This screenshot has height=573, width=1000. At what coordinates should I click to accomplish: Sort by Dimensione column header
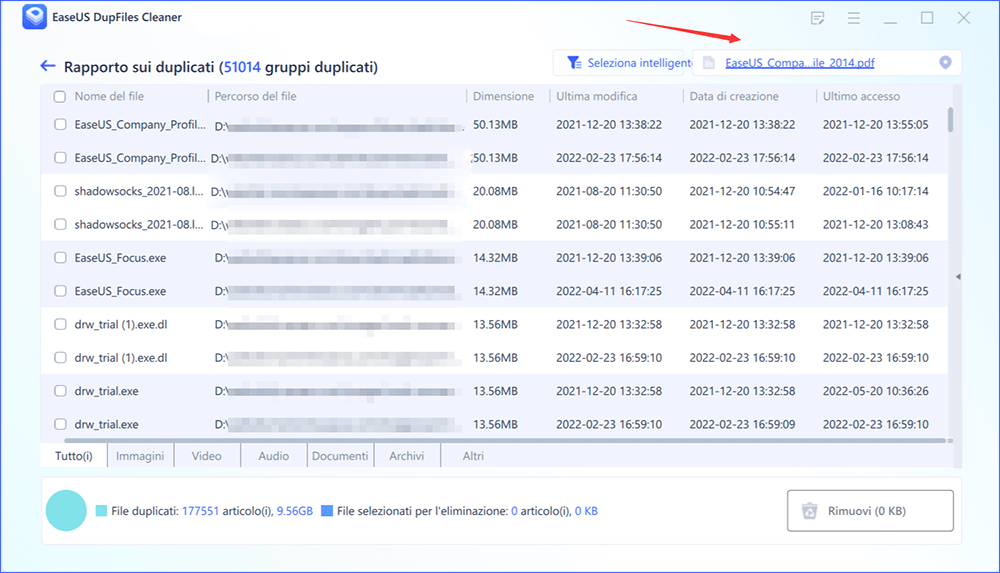(x=503, y=97)
